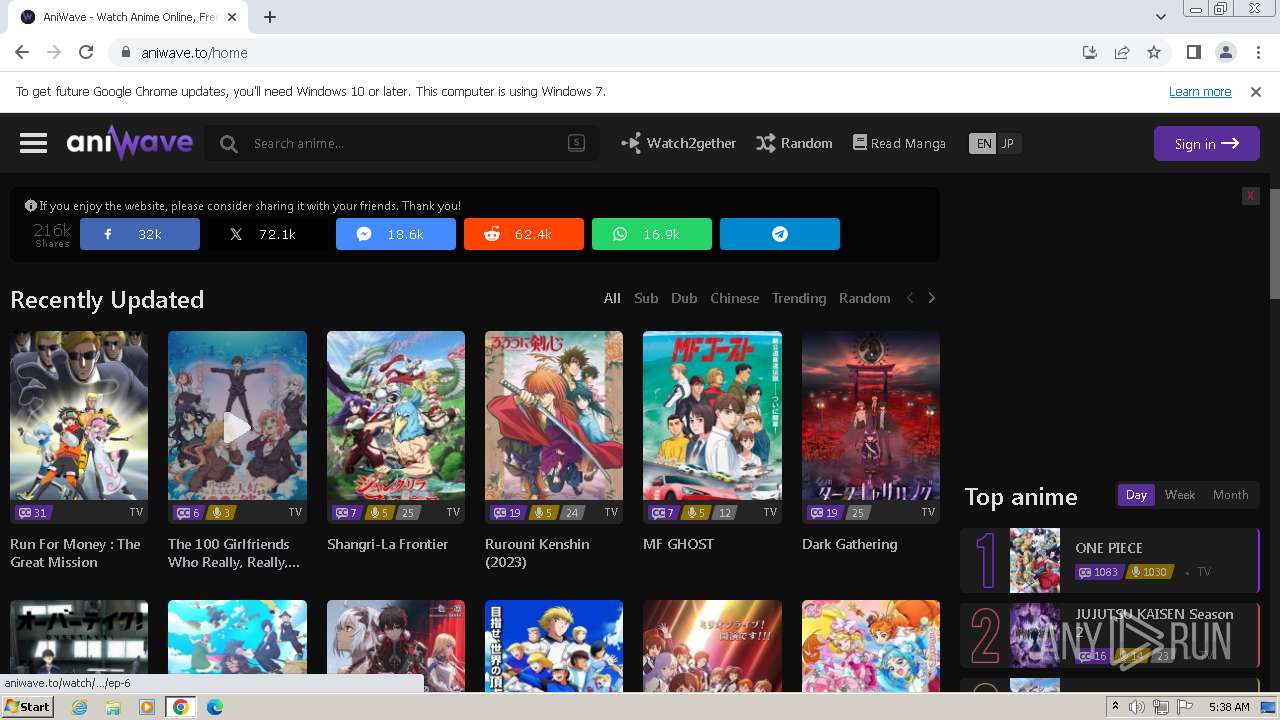
Task: Share on Facebook (32k)
Action: click(x=140, y=234)
